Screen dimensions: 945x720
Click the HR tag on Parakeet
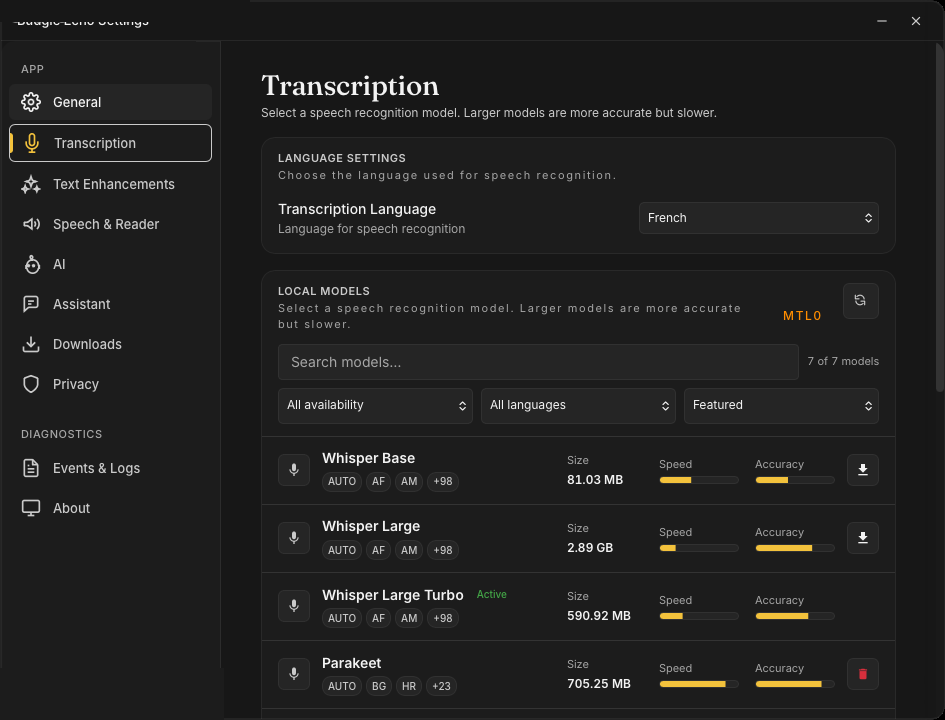(x=409, y=686)
